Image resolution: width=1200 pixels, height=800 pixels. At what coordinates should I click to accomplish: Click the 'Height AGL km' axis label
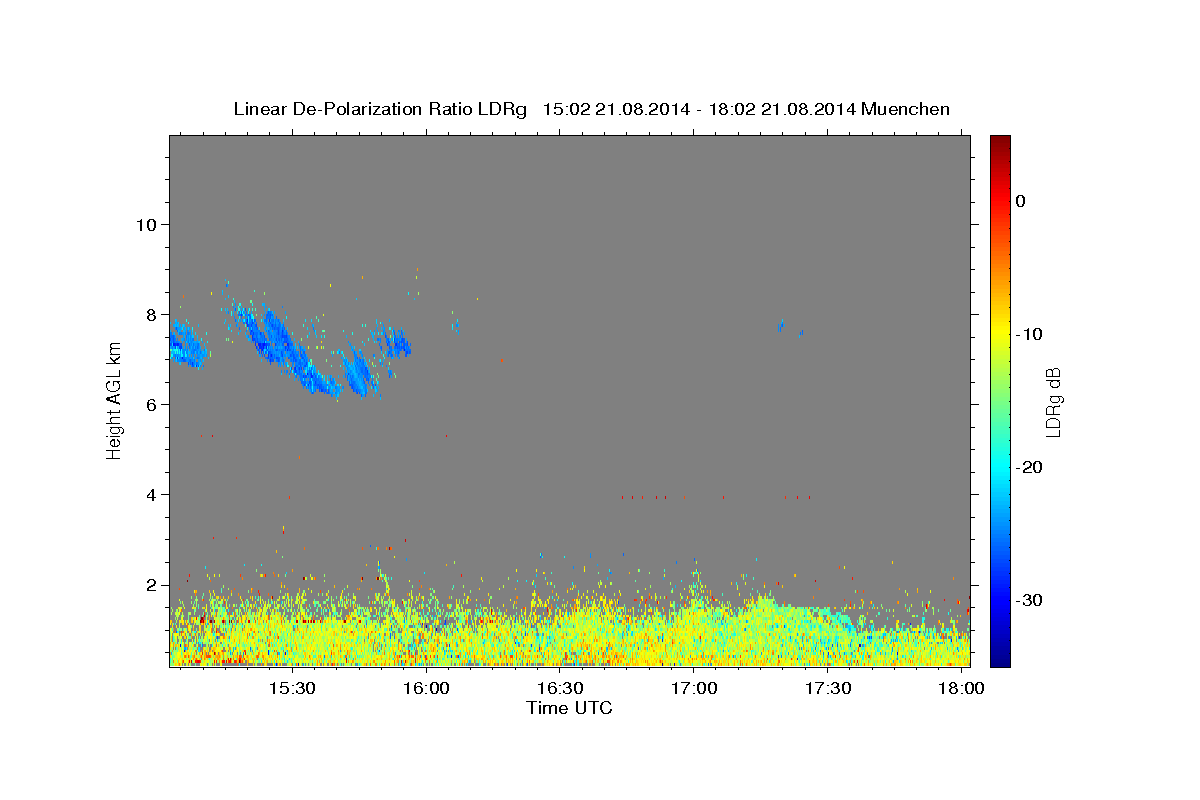114,400
